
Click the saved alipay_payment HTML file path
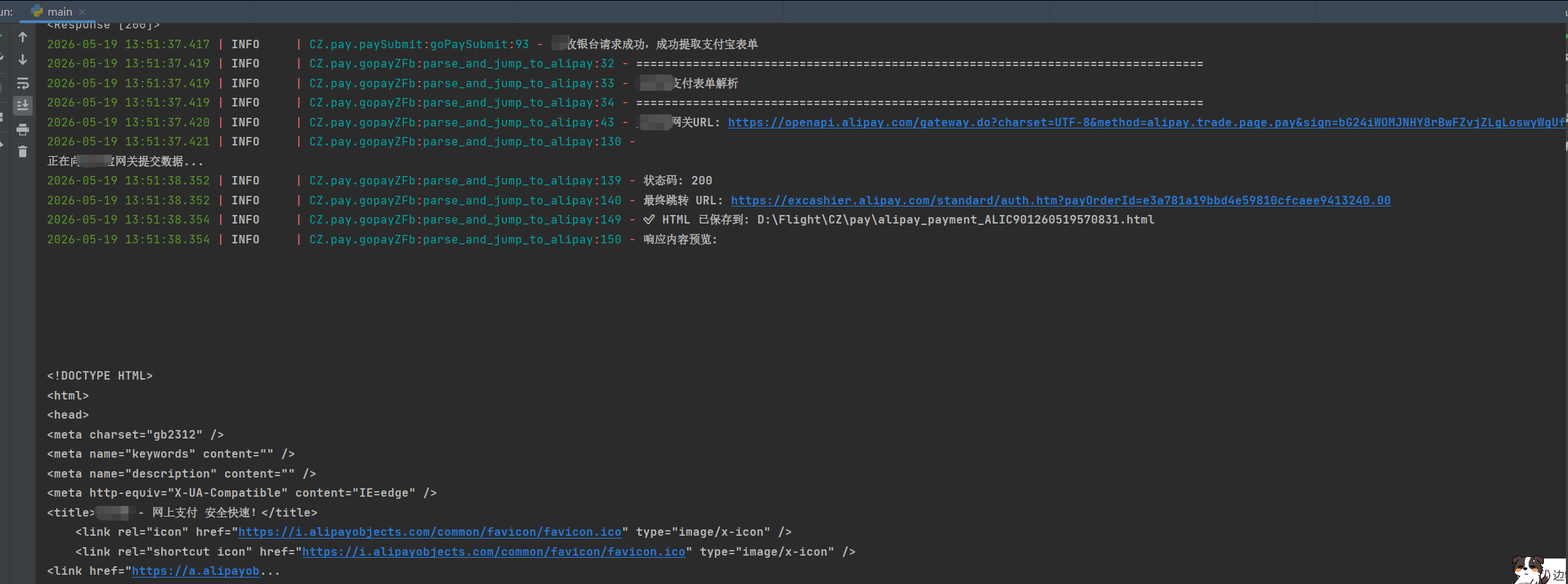pos(955,219)
